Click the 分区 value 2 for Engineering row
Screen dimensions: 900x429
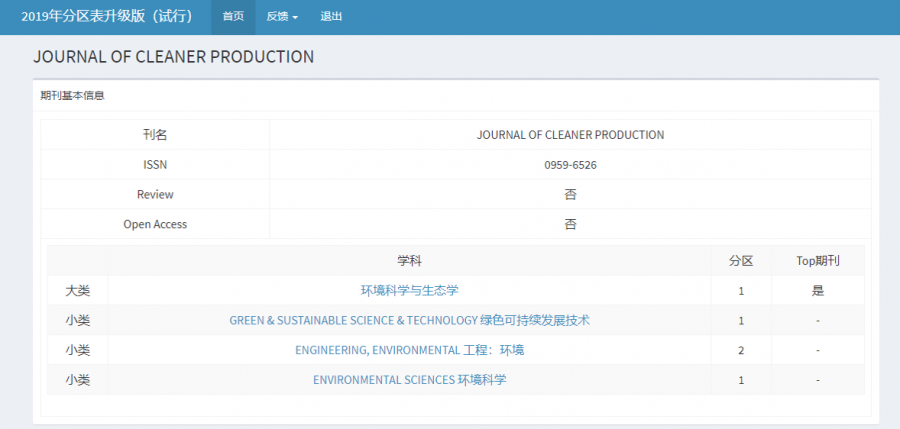[x=741, y=350]
